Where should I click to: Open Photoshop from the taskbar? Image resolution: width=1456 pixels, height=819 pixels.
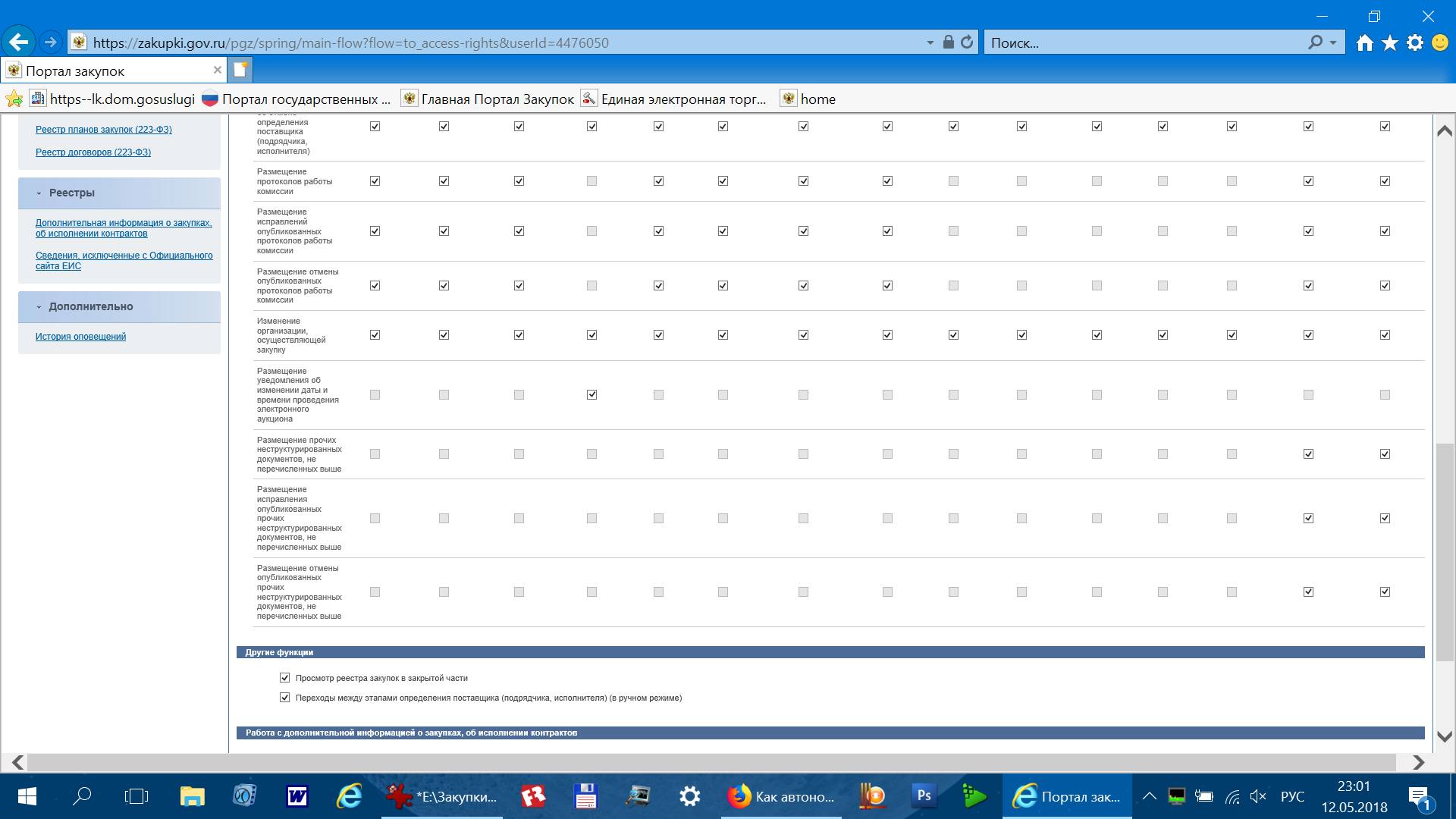point(923,795)
